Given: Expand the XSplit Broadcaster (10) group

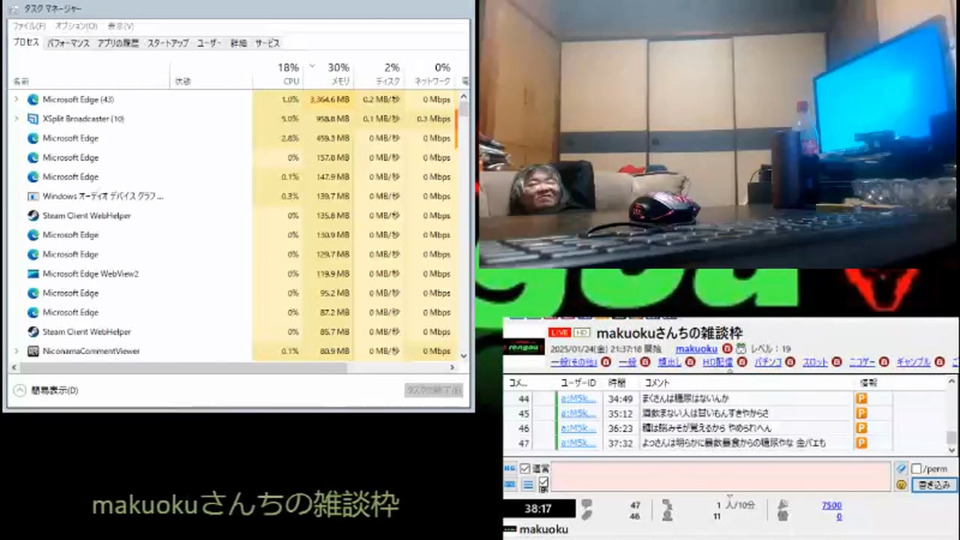Looking at the screenshot, I should coord(17,119).
